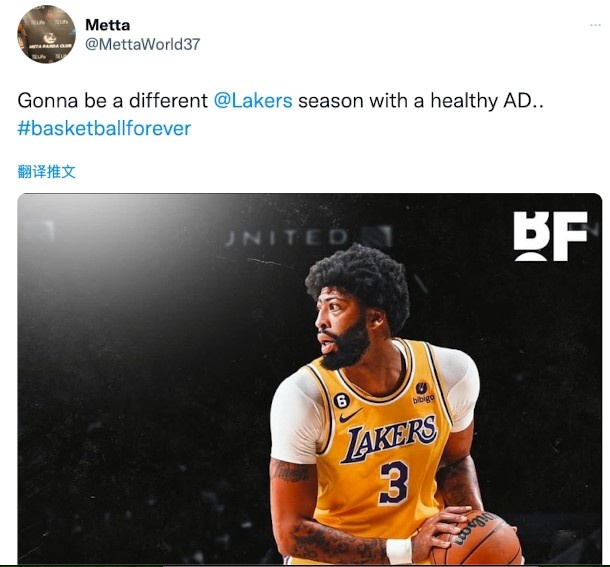The width and height of the screenshot is (610, 567).
Task: Click the white wristband in the photo
Action: click(x=399, y=551)
